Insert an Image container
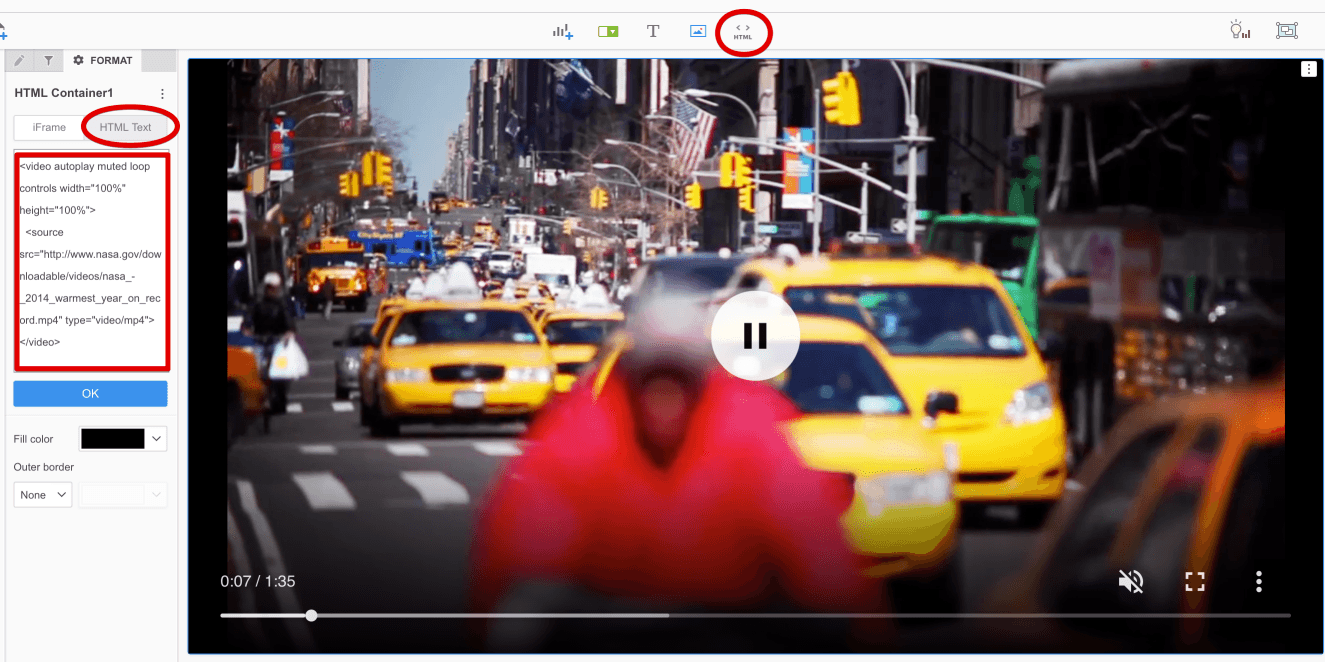The height and width of the screenshot is (662, 1325). click(698, 31)
